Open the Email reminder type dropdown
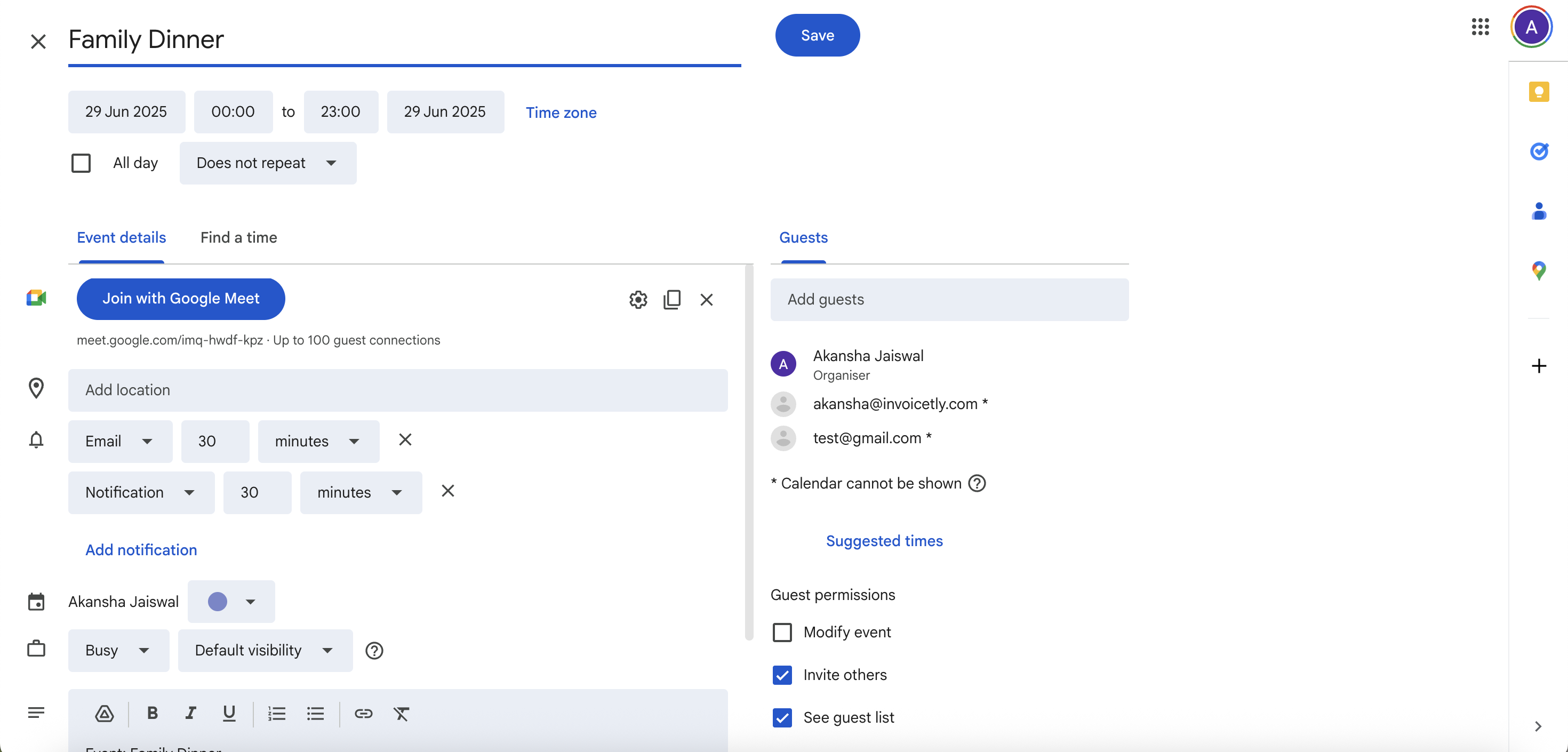This screenshot has height=752, width=1568. pos(120,442)
